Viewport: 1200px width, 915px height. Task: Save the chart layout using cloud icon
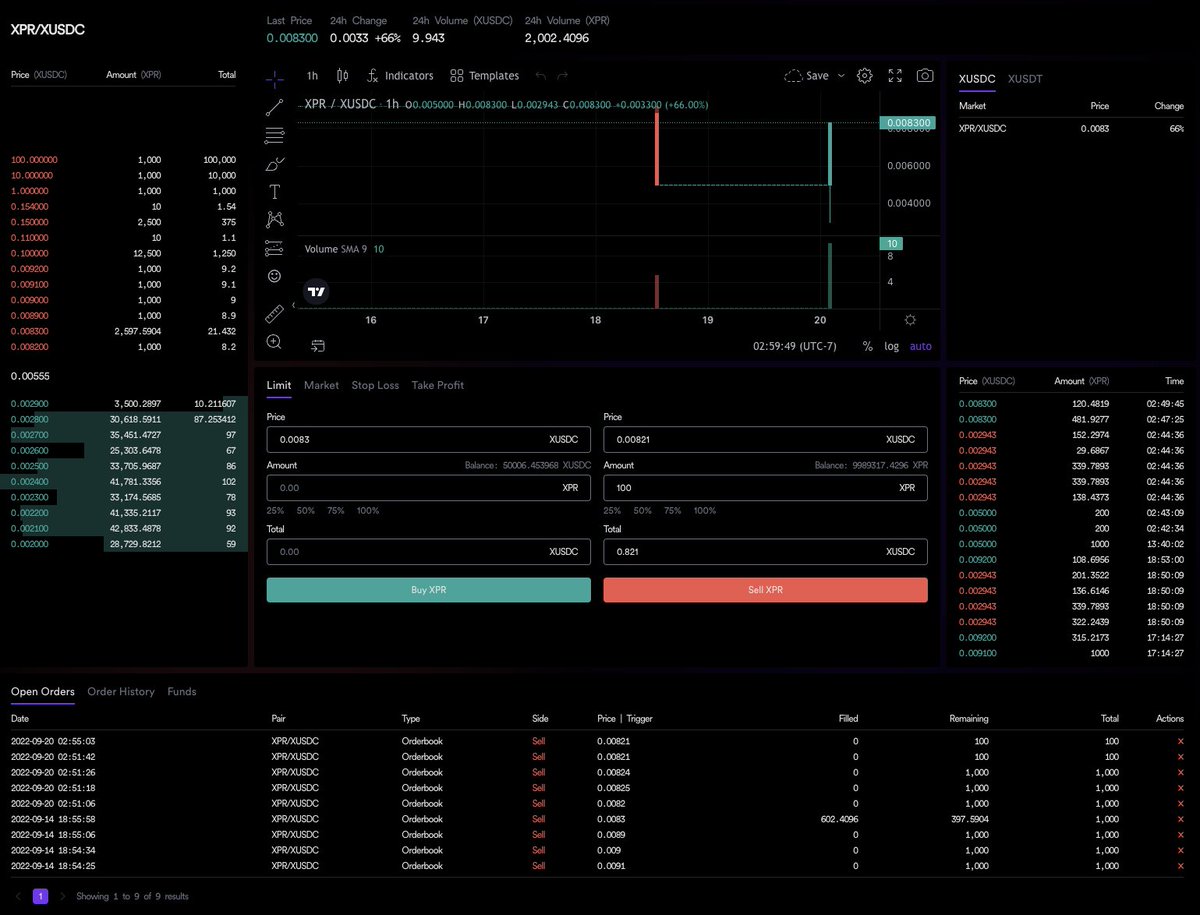[x=806, y=76]
